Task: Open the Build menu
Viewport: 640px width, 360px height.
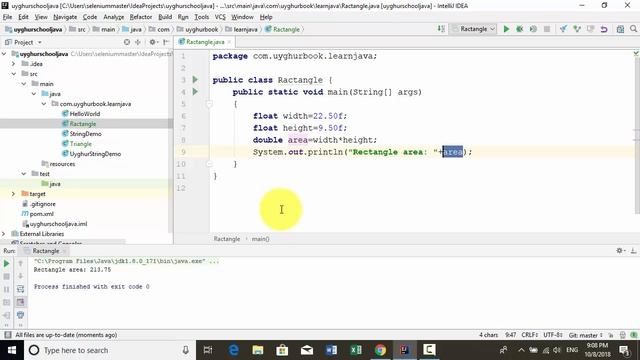Action: [x=165, y=17]
